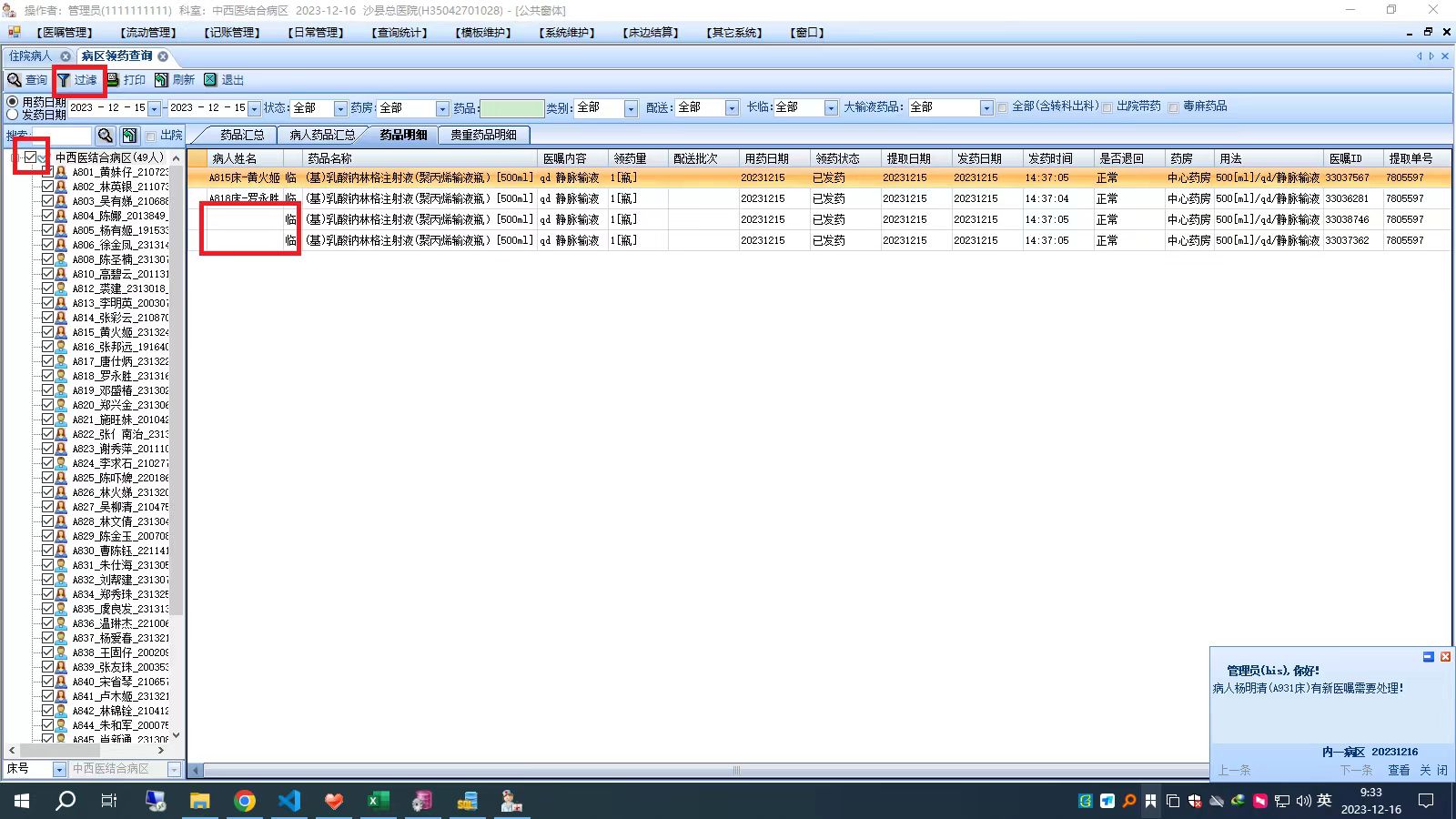
Task: Click the horizontal scrollbar below the drug table
Action: [699, 770]
